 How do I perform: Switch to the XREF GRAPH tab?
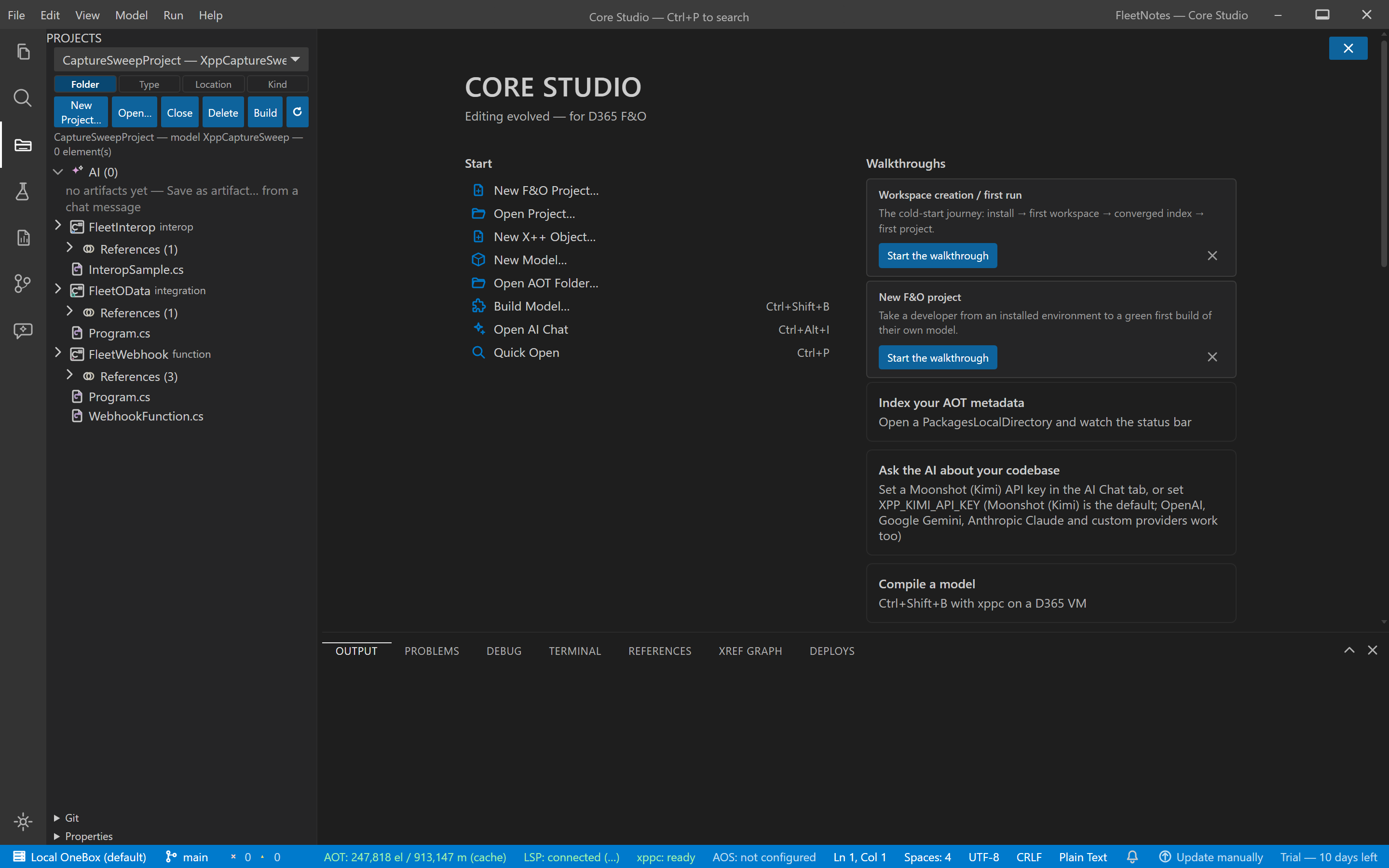pyautogui.click(x=750, y=651)
